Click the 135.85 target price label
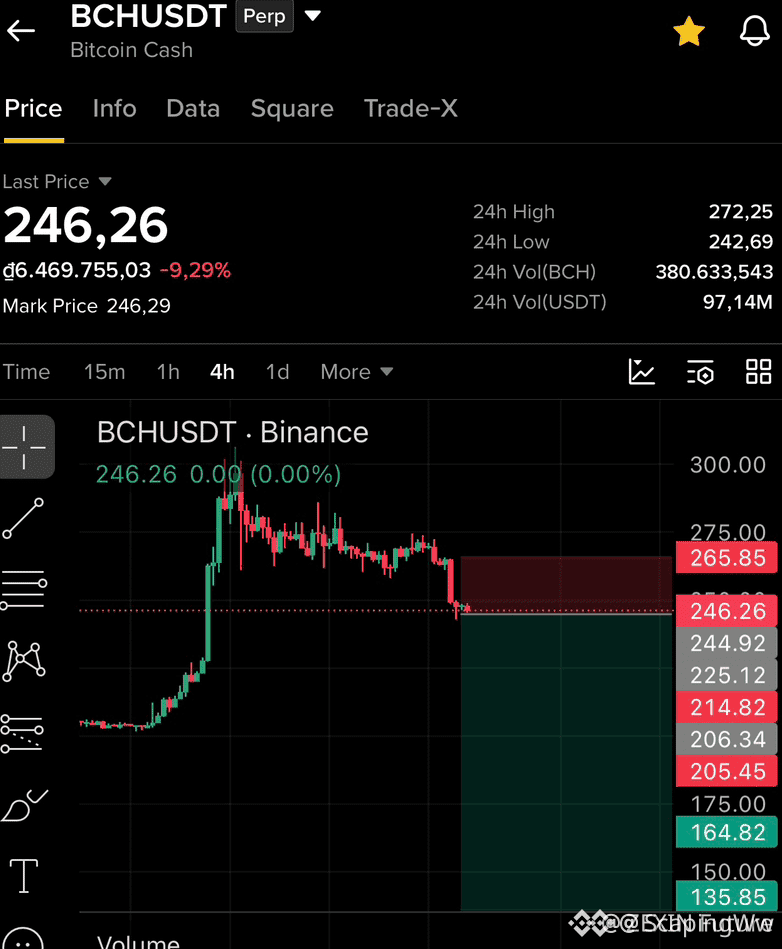This screenshot has width=782, height=949. 727,897
